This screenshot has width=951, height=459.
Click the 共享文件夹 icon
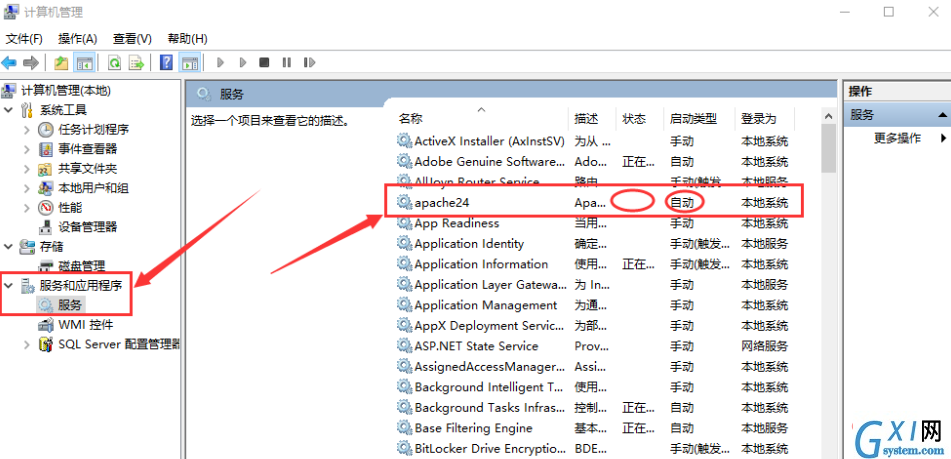(46, 169)
